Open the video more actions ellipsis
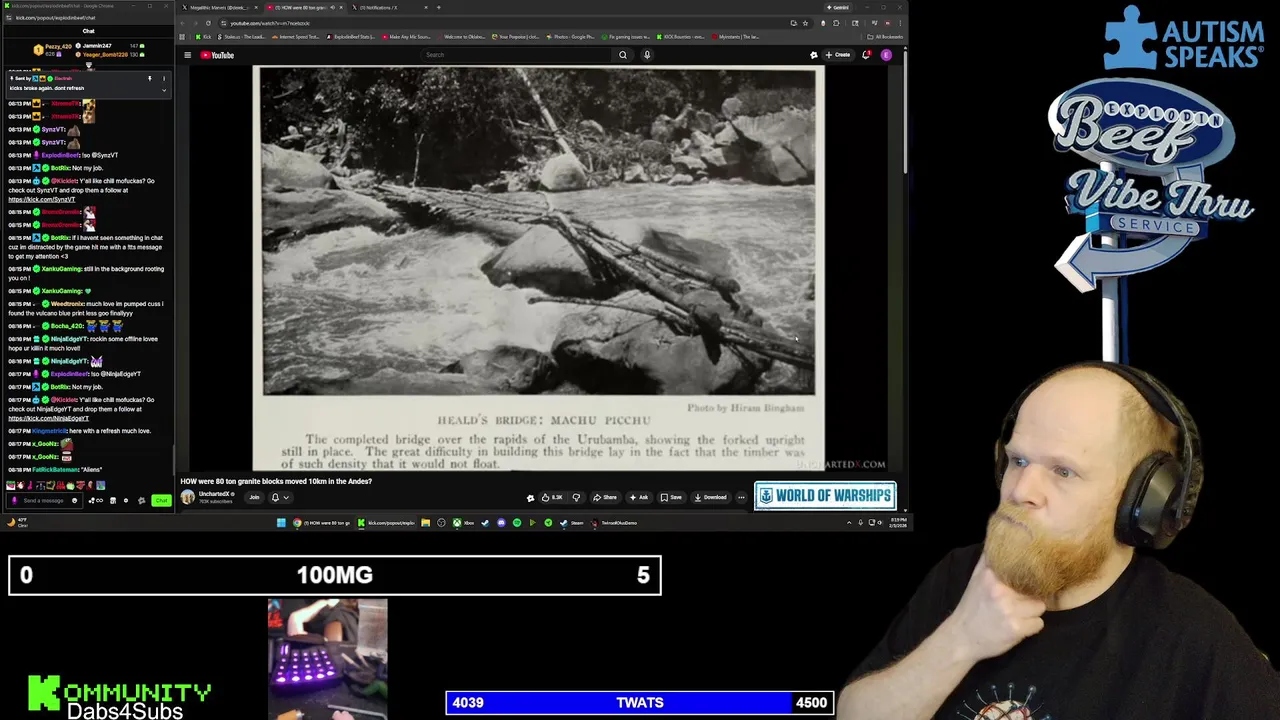Screen dimensions: 1280x720 tap(741, 497)
